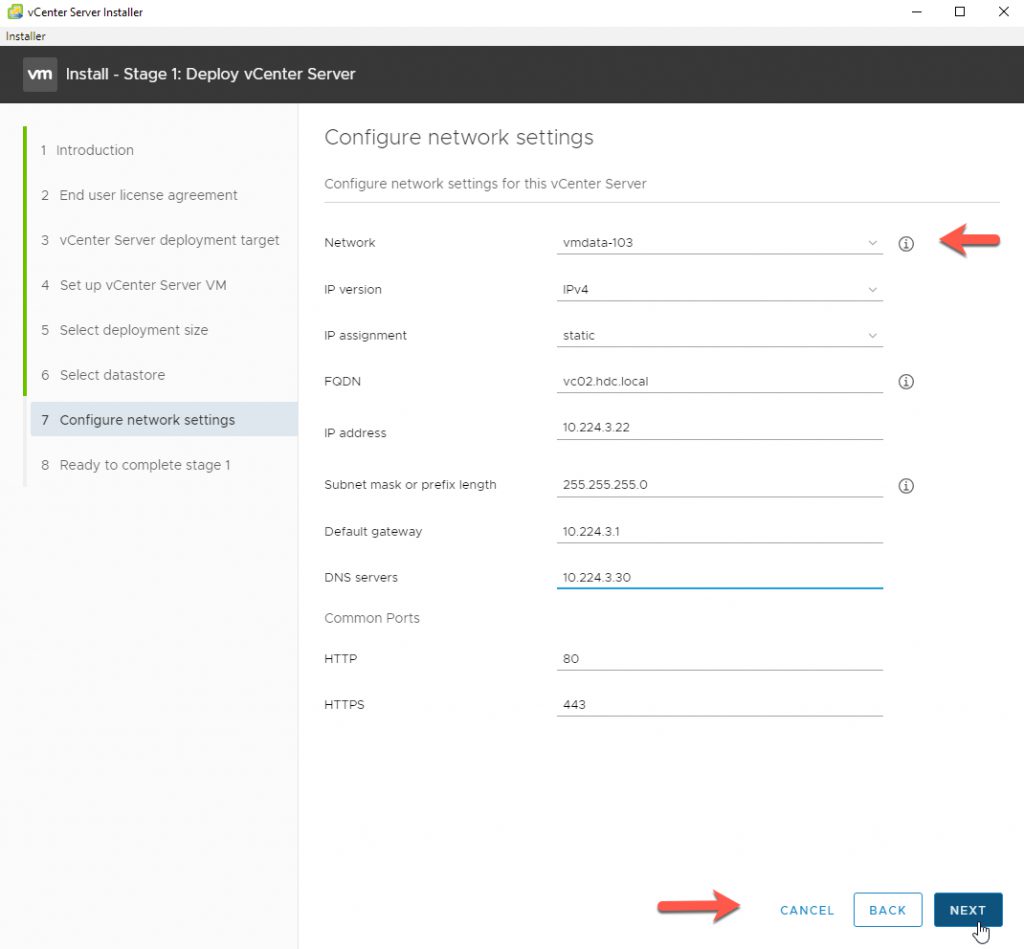Click the DNS servers field with 10.224.3.30
The image size is (1024, 949).
coord(720,577)
